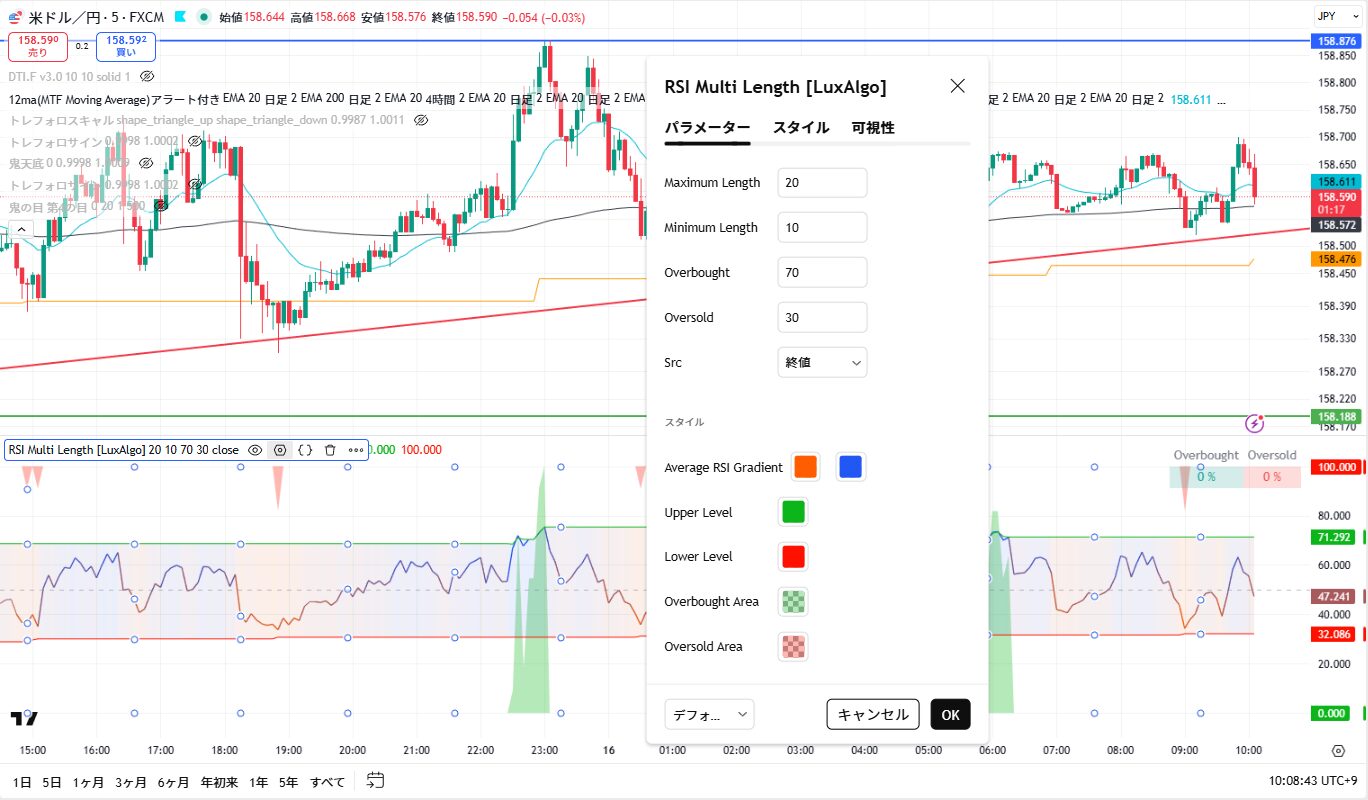The height and width of the screenshot is (800, 1368).
Task: Expand the デフォルト presets dropdown
Action: tap(709, 714)
